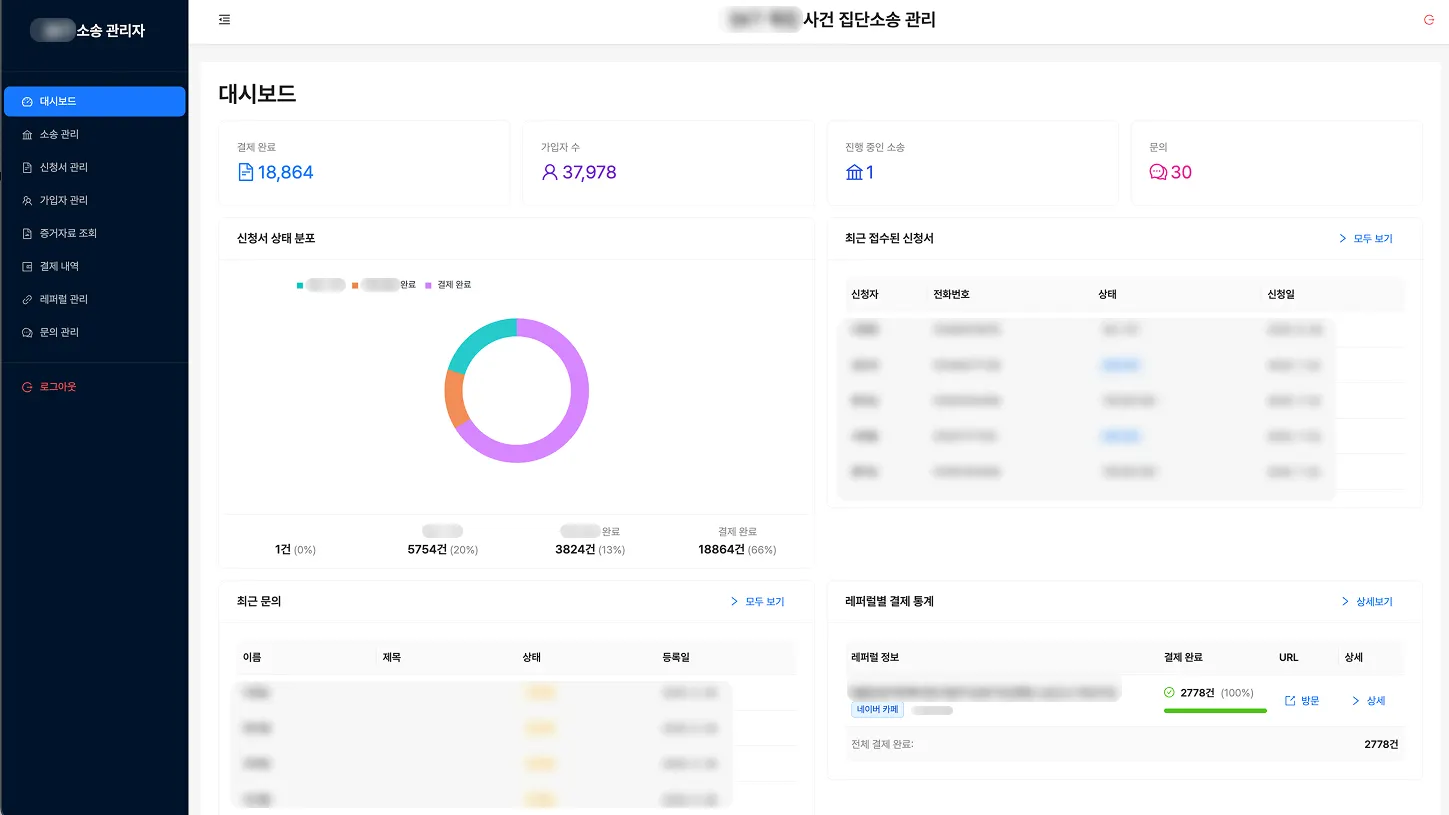Viewport: 1449px width, 815px height.
Task: Click the 37,978 subscriber count
Action: [x=589, y=172]
